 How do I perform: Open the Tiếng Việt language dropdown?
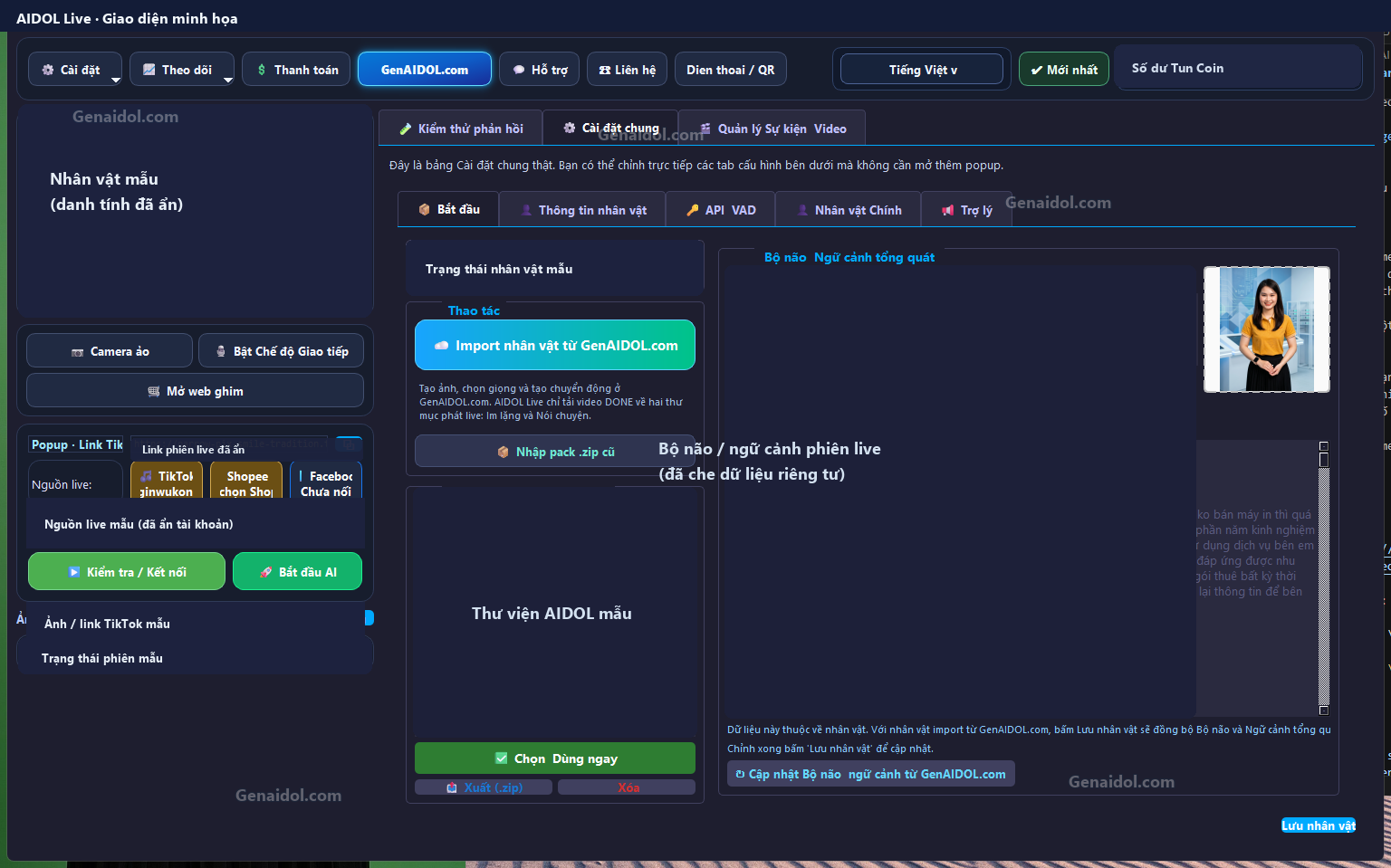click(x=922, y=70)
